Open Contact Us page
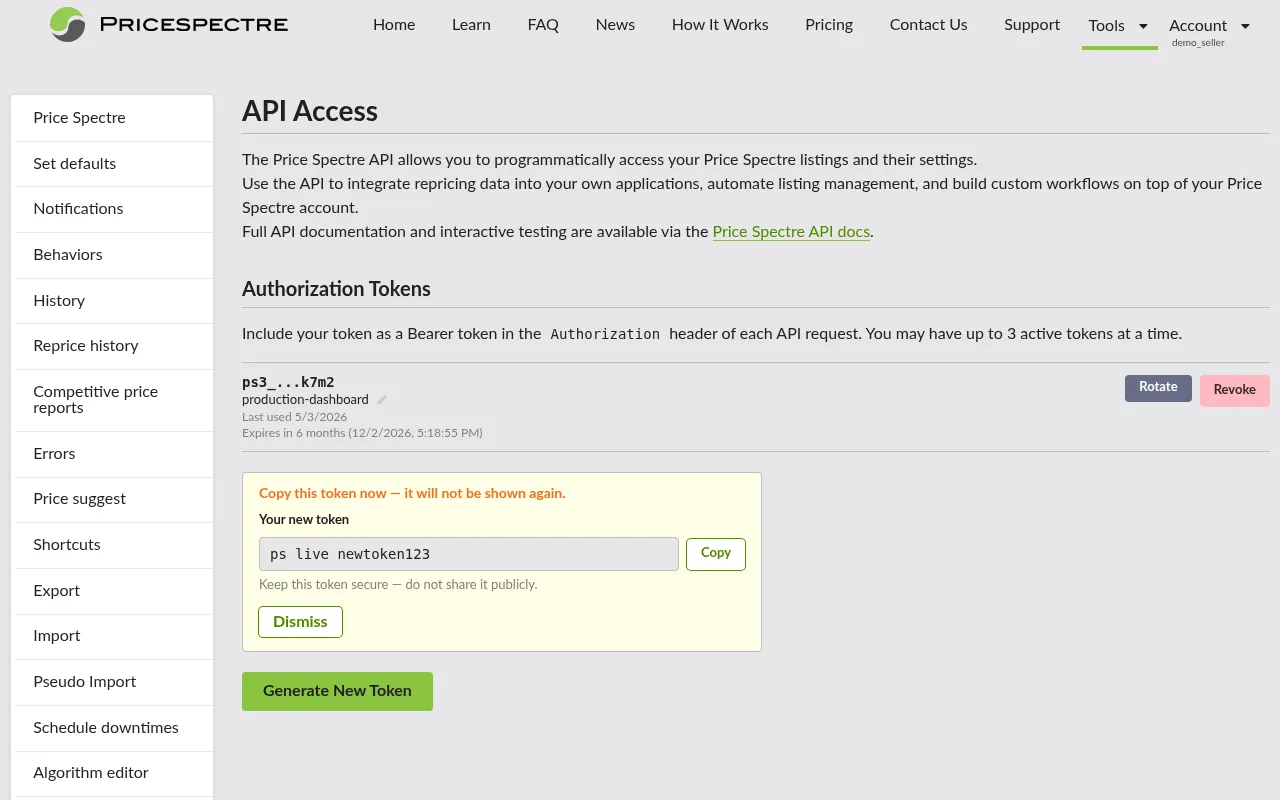 point(928,25)
